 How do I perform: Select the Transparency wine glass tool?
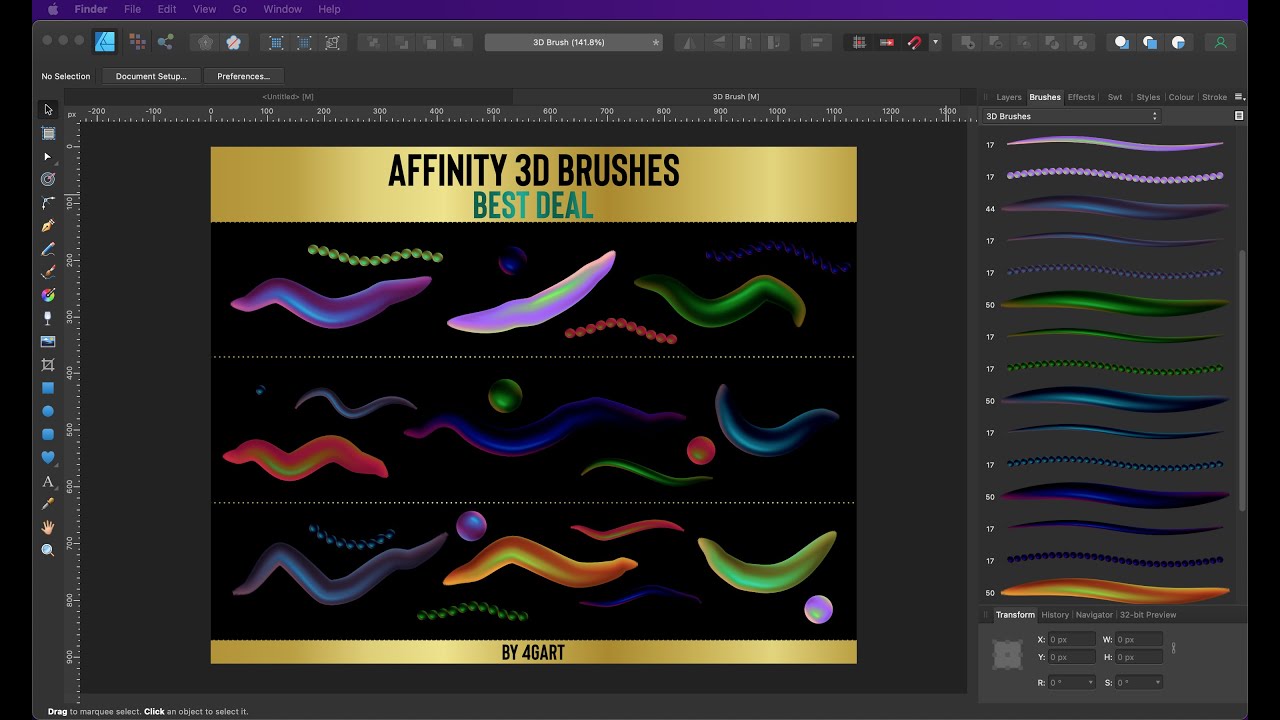click(x=48, y=318)
